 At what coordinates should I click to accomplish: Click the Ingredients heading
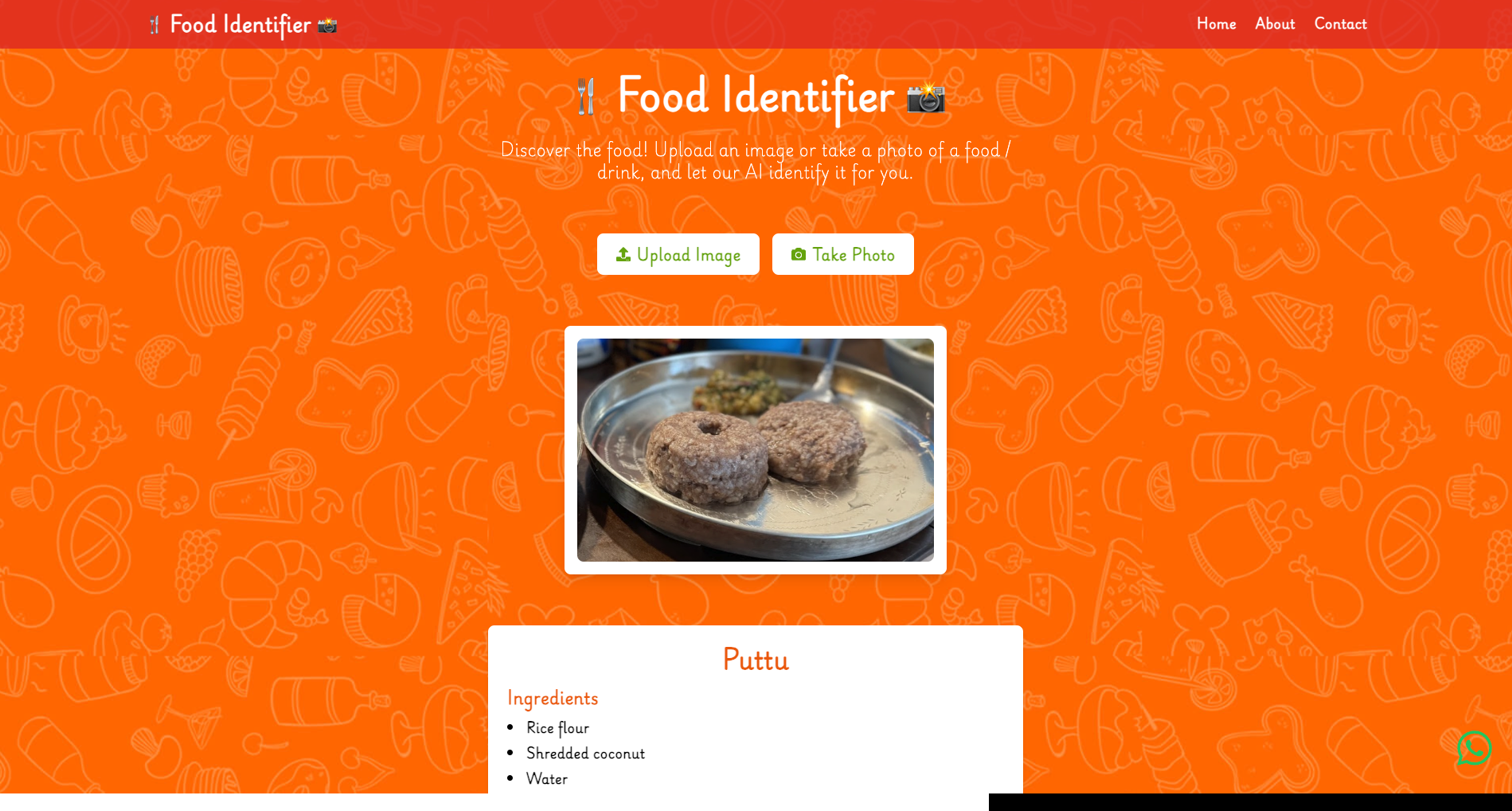click(x=553, y=698)
